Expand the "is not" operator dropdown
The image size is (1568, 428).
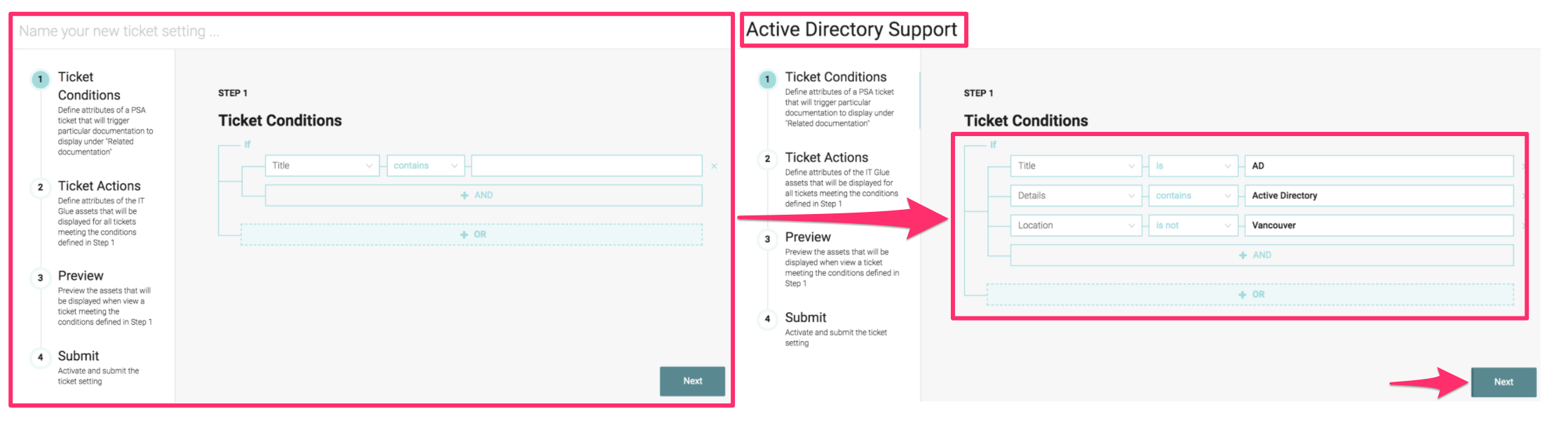[1193, 225]
